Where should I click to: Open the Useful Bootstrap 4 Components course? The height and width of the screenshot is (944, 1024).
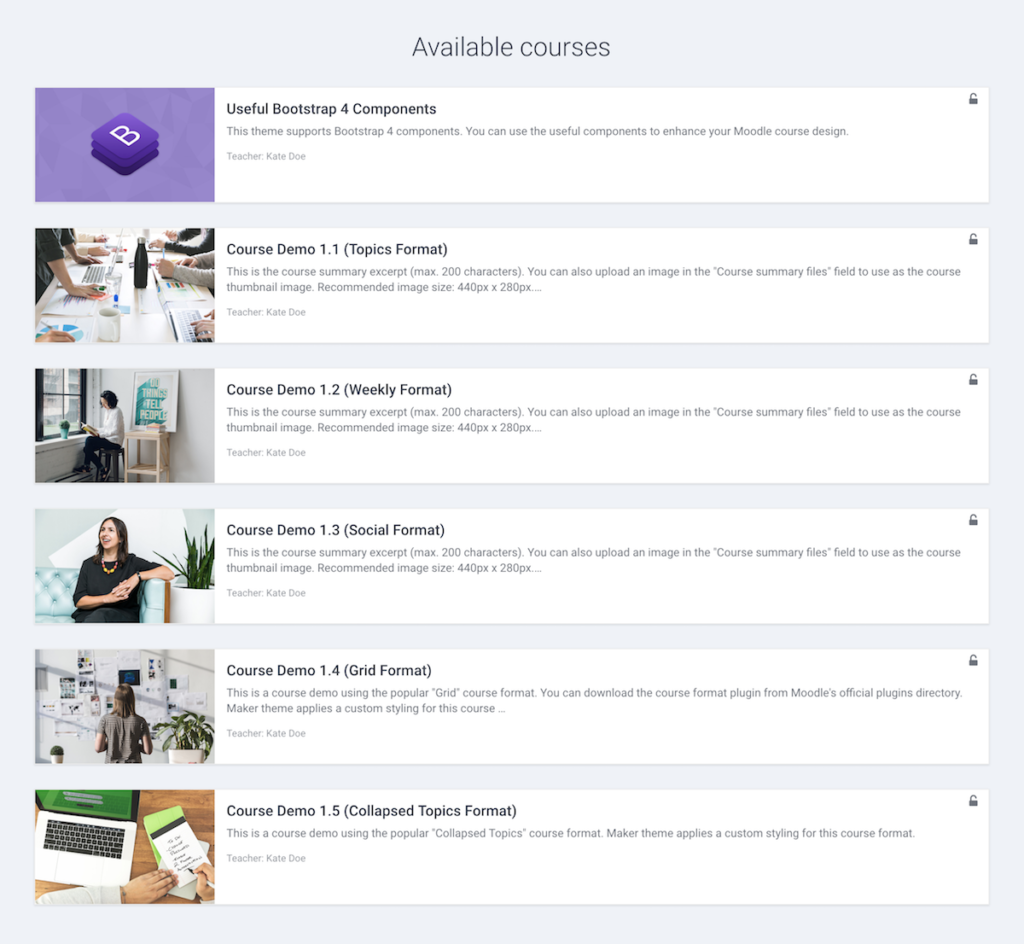click(331, 109)
